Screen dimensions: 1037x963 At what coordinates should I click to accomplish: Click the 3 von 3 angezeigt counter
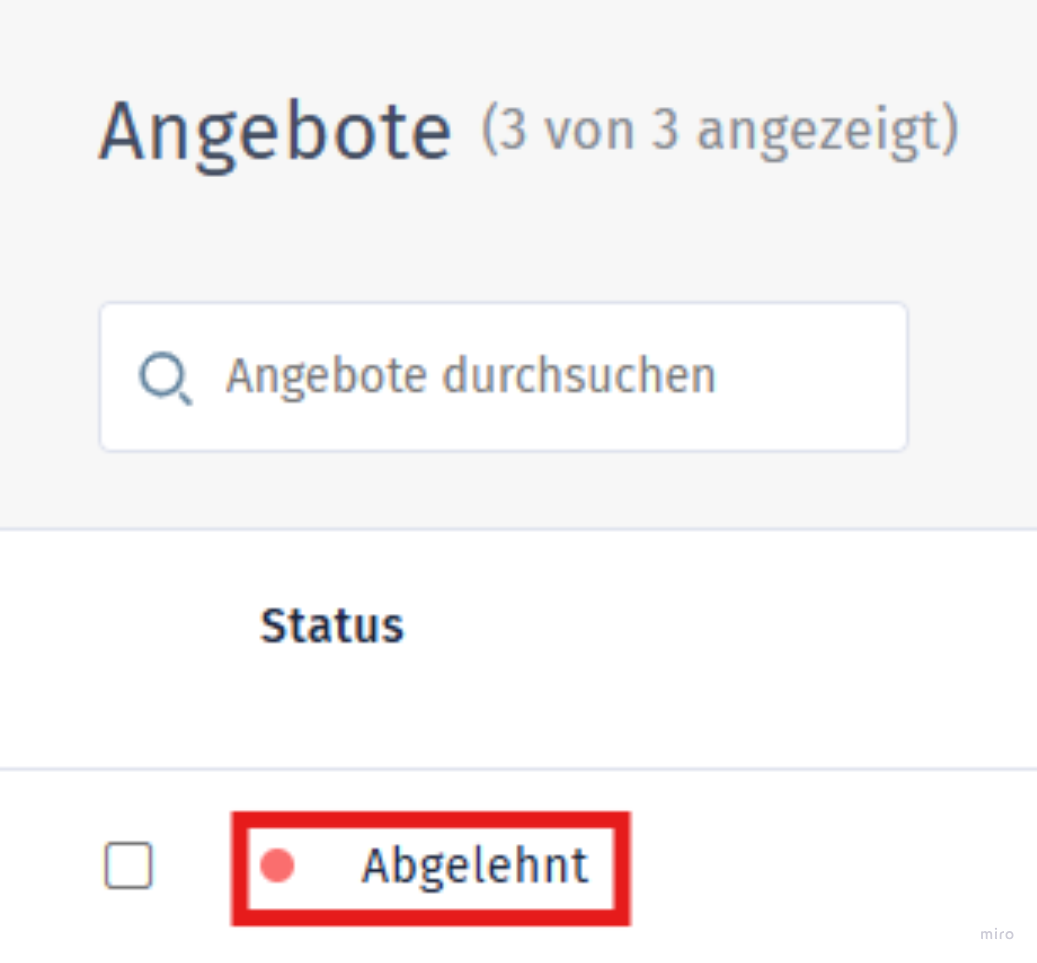(x=720, y=130)
